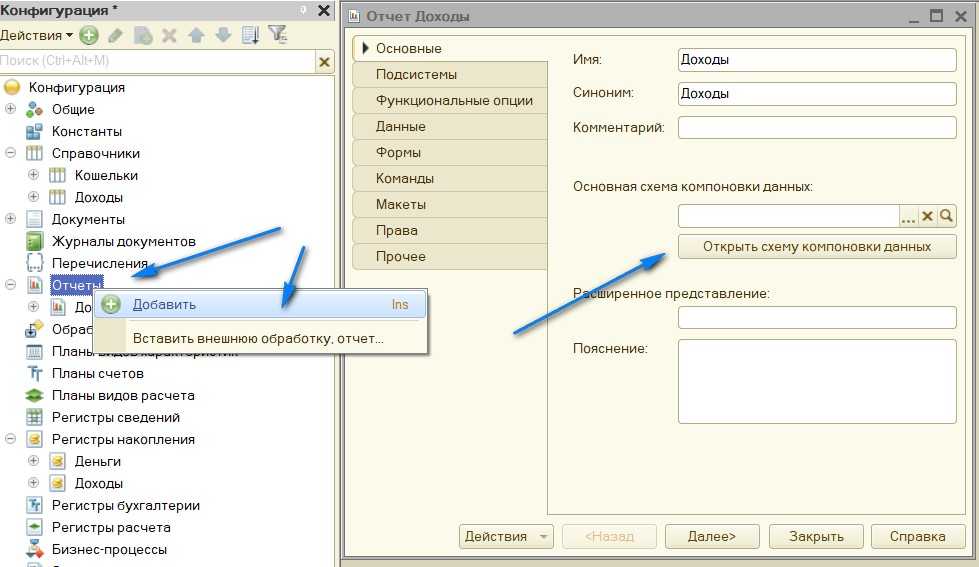The image size is (979, 567).
Task: Click the Синоним input field
Action: pos(817,94)
